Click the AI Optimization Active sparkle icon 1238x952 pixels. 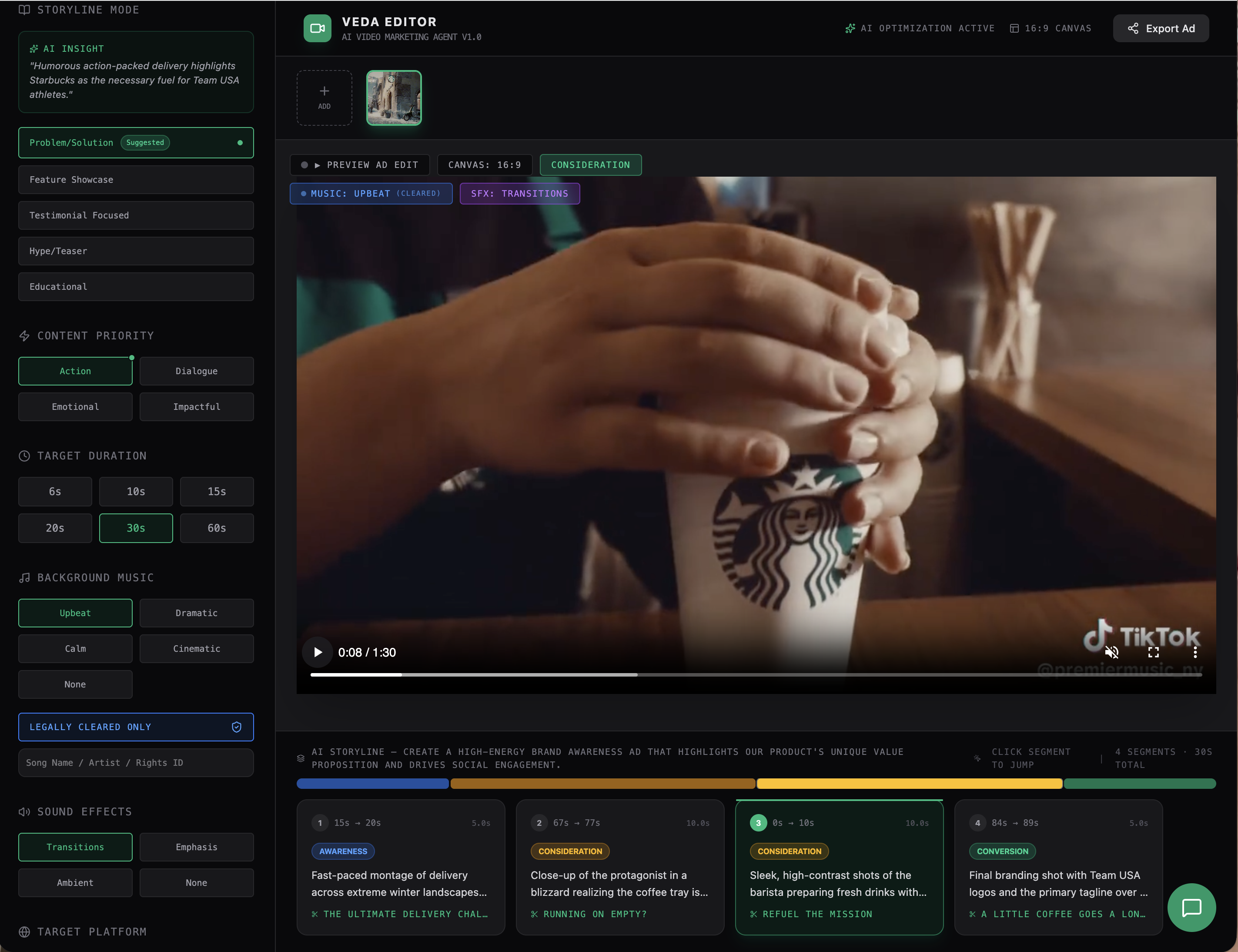[x=850, y=28]
